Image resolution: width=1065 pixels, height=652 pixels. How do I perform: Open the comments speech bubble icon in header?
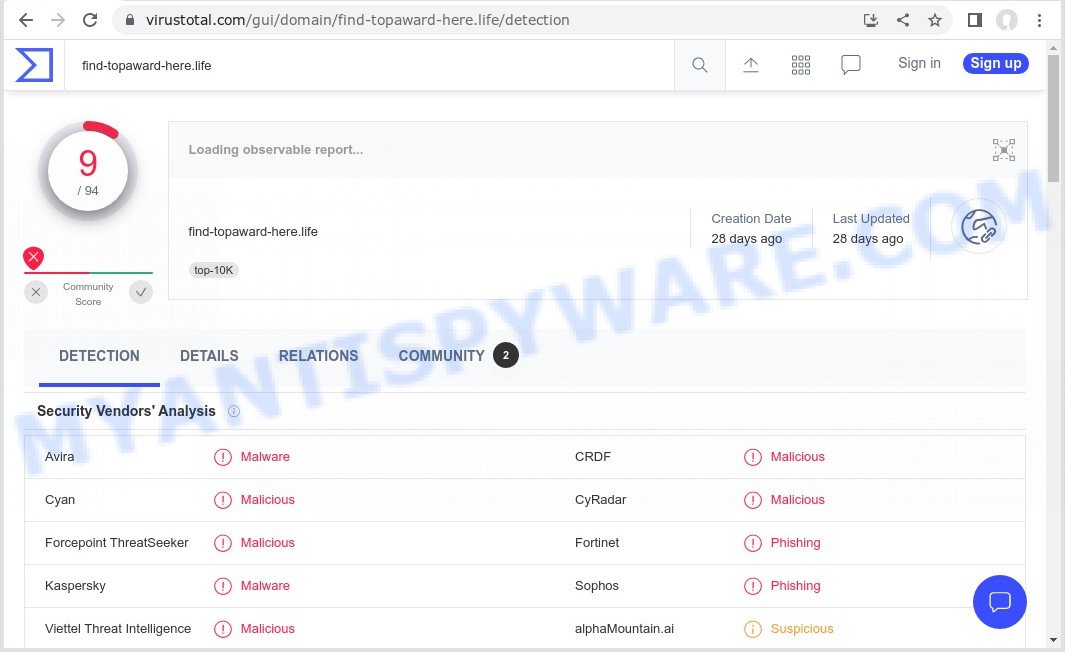click(x=850, y=65)
